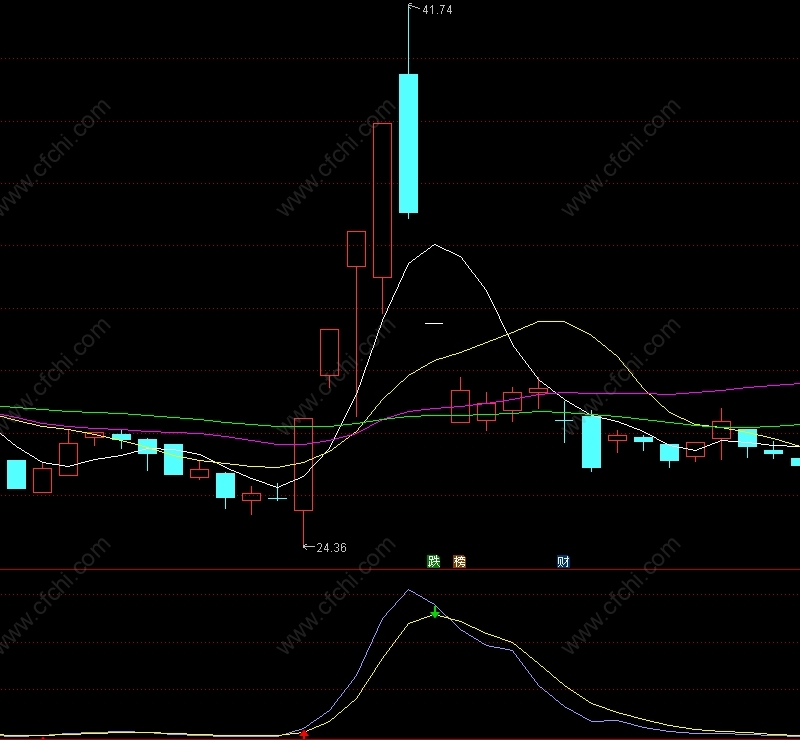Select the purple moving average line at right
Image resolution: width=800 pixels, height=740 pixels.
(x=740, y=388)
